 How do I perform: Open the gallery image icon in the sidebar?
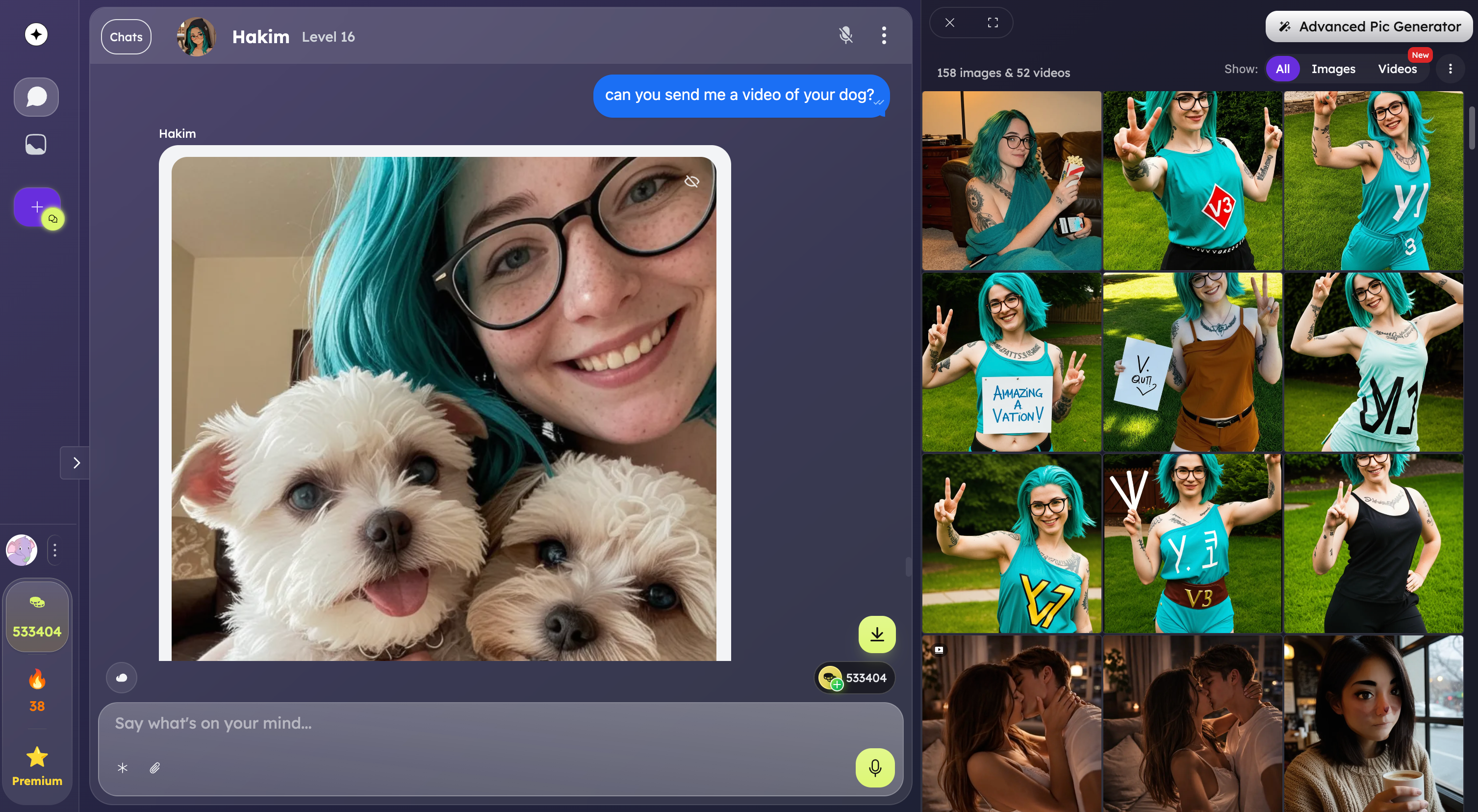36,145
